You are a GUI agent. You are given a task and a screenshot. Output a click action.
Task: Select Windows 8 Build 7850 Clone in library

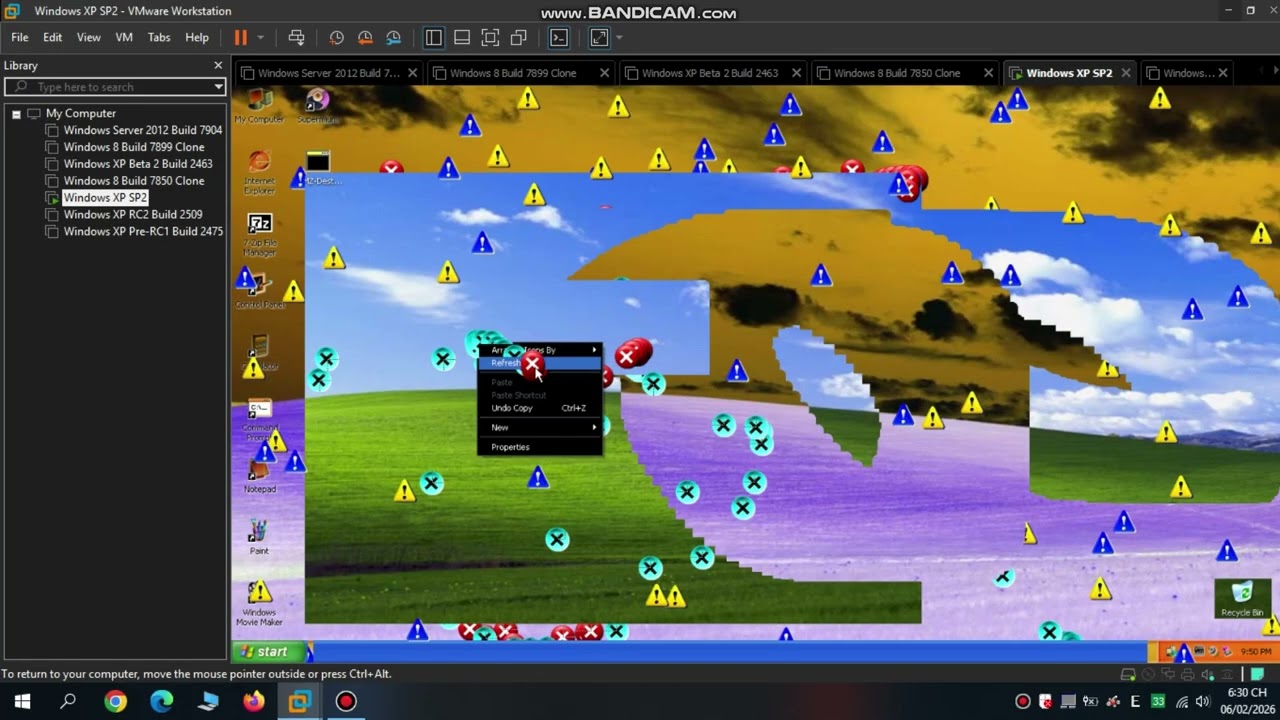[134, 181]
